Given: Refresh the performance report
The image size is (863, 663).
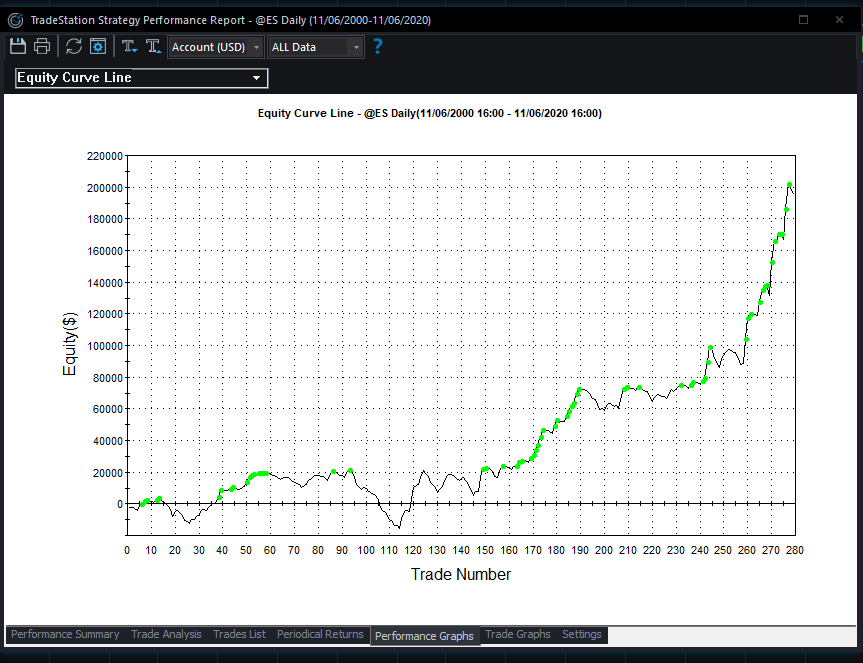Looking at the screenshot, I should coord(71,45).
